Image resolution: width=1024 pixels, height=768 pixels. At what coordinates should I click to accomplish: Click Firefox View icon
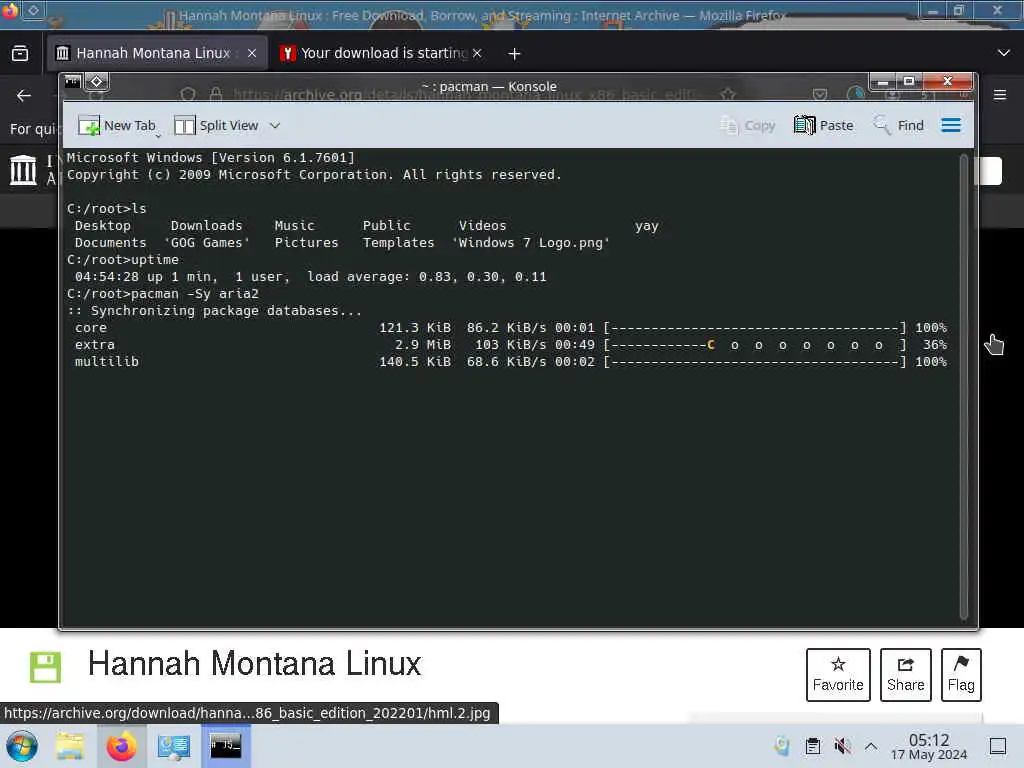point(20,53)
